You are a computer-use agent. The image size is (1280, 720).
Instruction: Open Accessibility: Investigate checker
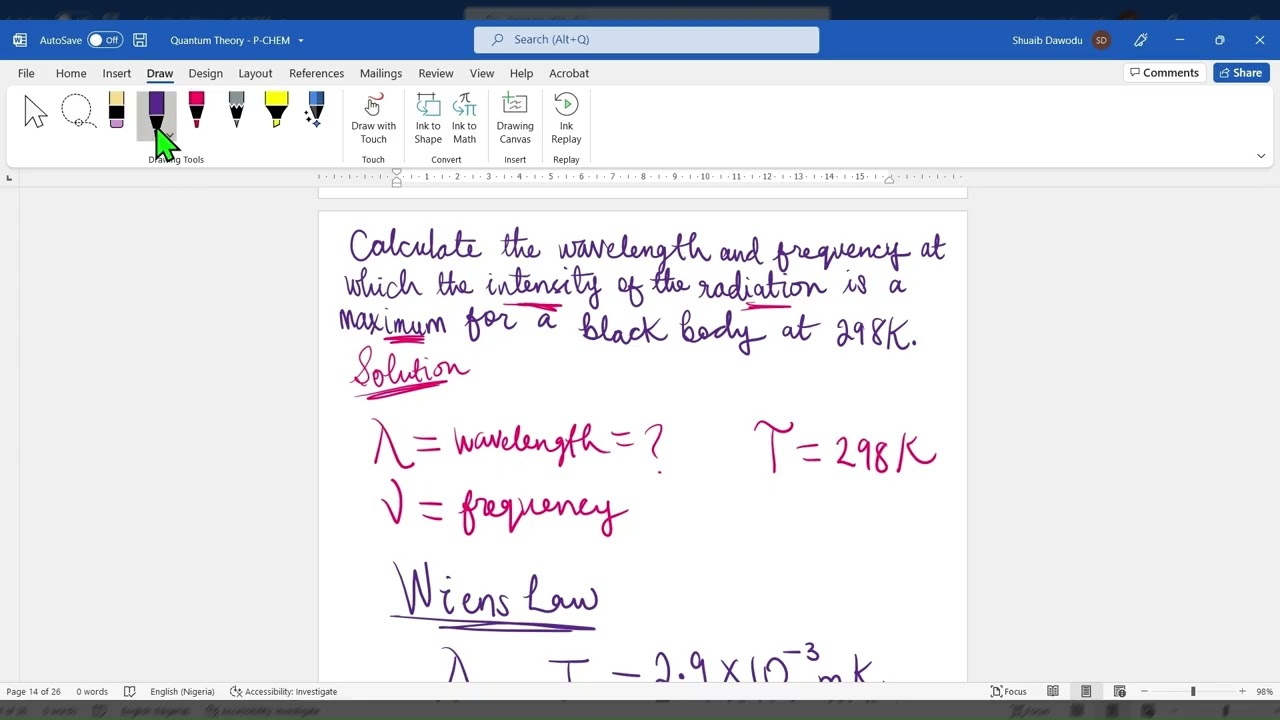pos(284,692)
